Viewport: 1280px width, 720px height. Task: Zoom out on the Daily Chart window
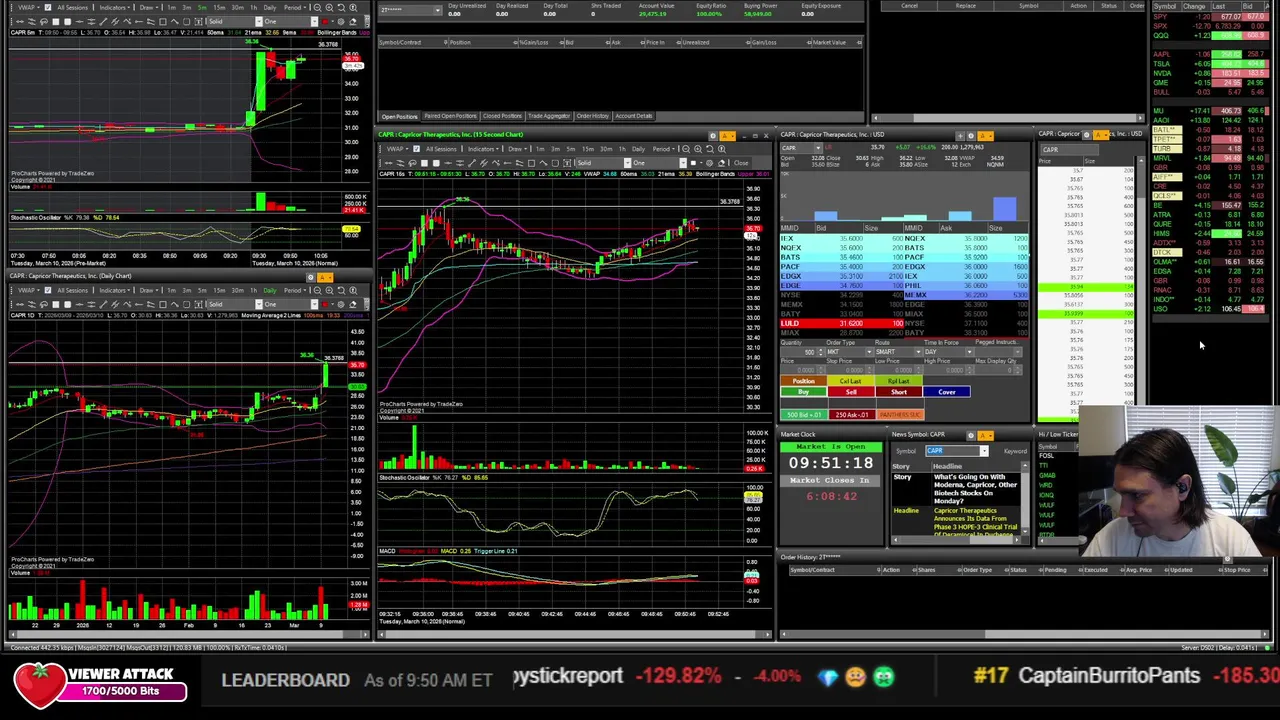click(318, 290)
